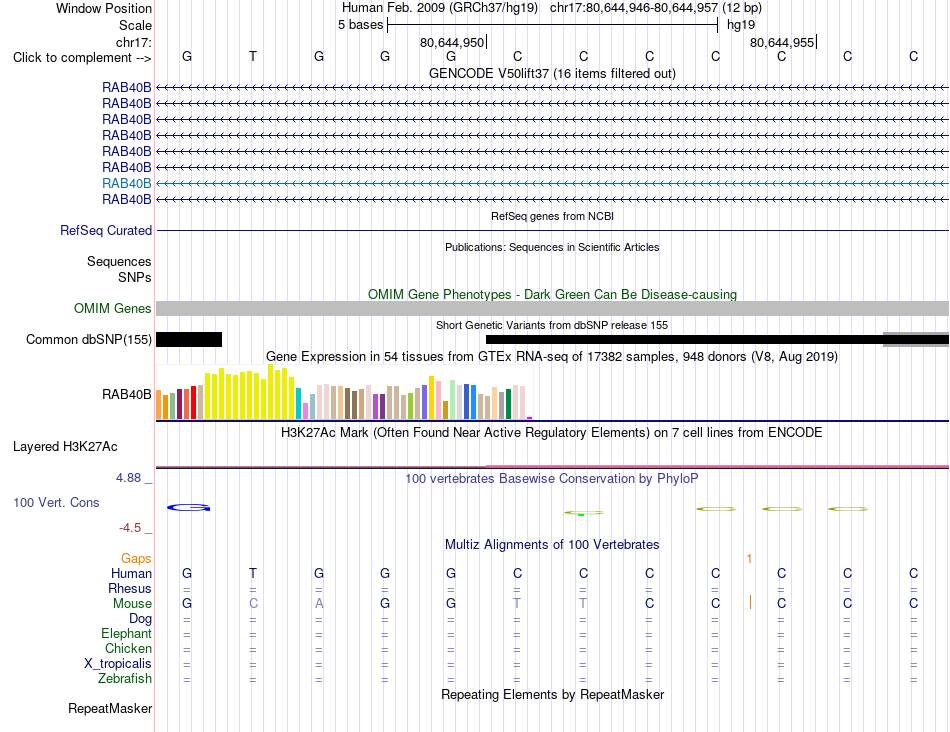This screenshot has width=950, height=732.
Task: Click the 80,644,955 ruler coordinate
Action: 782,42
